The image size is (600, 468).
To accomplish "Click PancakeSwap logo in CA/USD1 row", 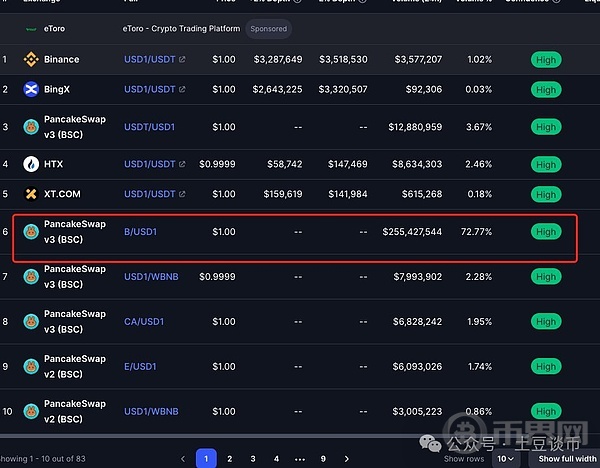I will coord(31,321).
